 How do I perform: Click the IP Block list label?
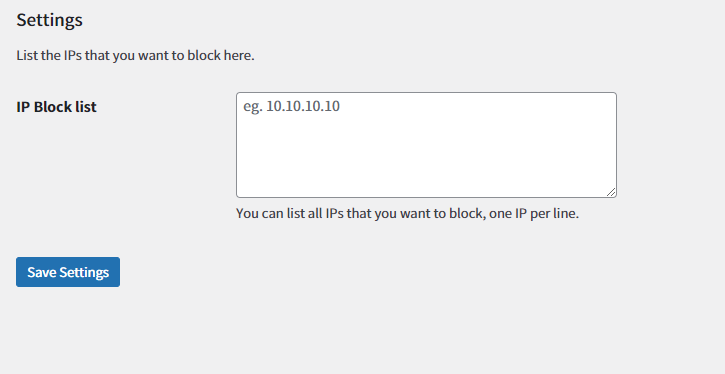click(x=56, y=107)
